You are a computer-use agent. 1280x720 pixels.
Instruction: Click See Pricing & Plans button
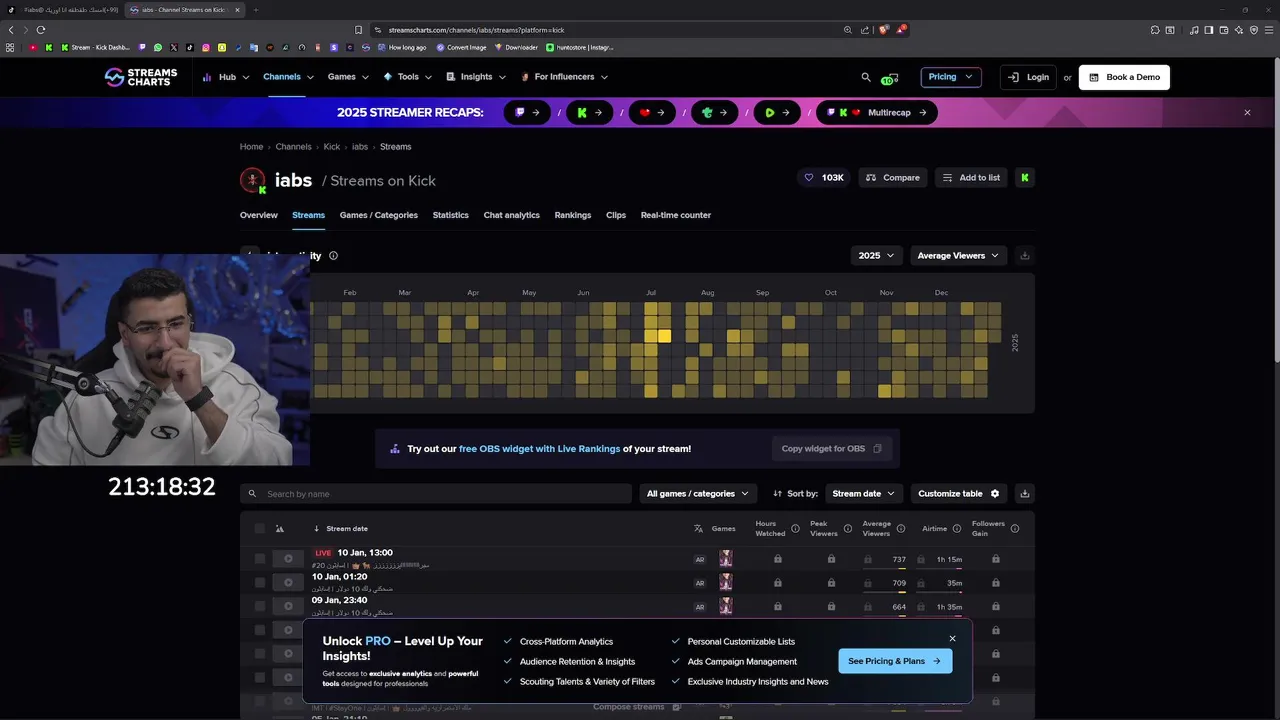point(895,661)
